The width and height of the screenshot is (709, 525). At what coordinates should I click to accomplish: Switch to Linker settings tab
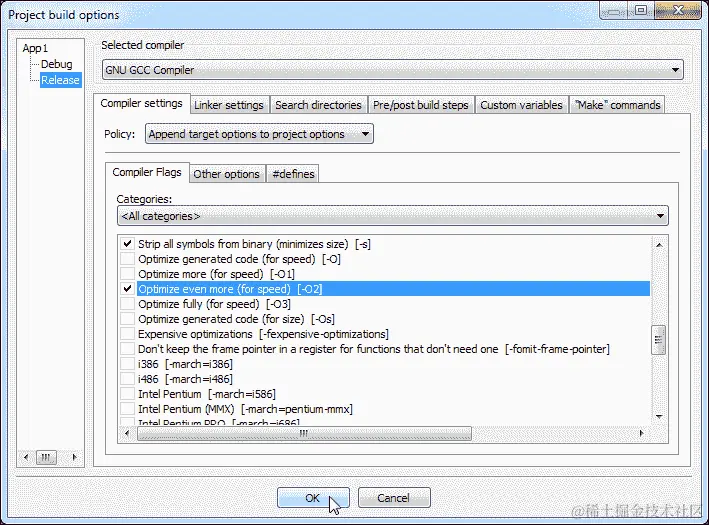click(x=229, y=105)
